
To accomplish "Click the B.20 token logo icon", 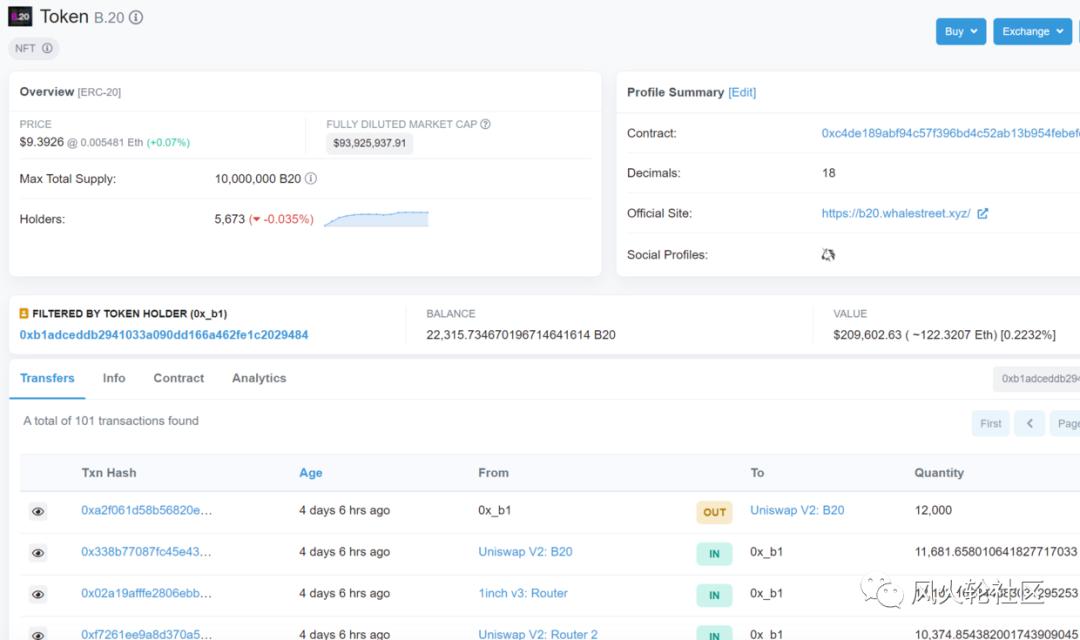I will tap(20, 17).
